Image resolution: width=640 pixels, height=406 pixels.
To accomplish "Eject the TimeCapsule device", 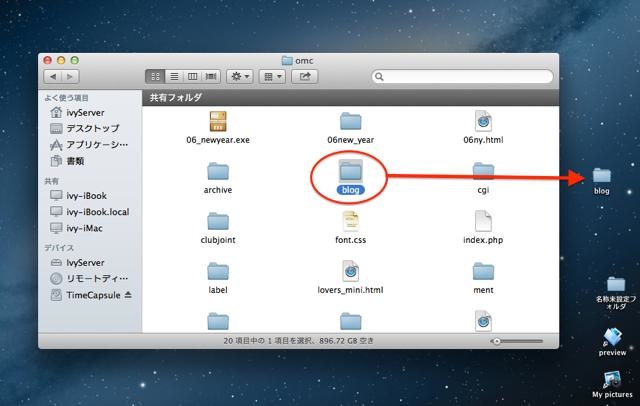I will click(127, 296).
